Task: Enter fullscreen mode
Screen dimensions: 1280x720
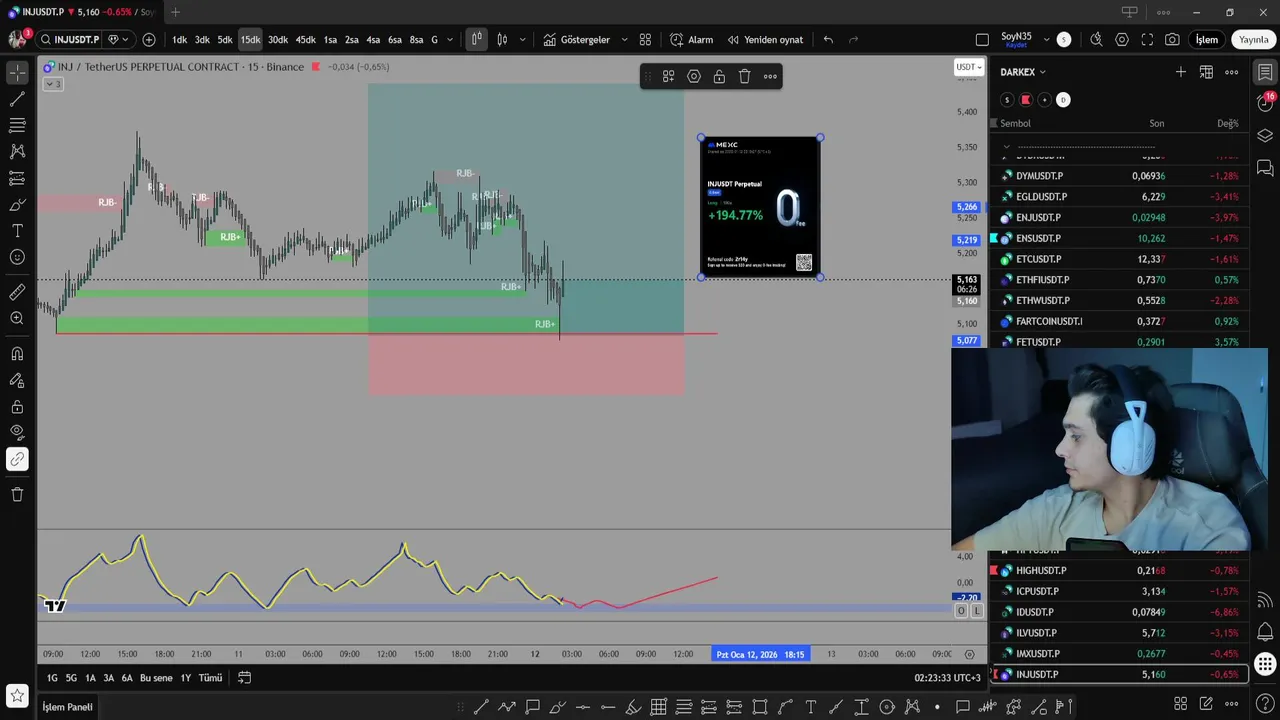Action: coord(1147,40)
